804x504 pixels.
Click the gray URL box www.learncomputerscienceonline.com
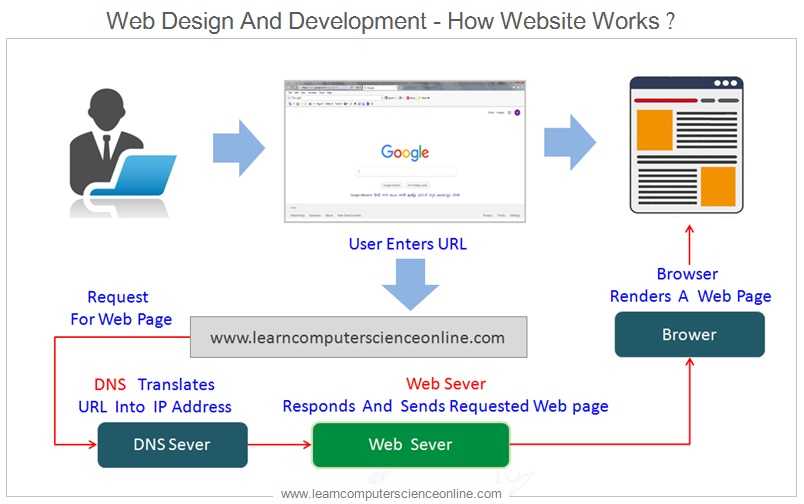coord(358,337)
